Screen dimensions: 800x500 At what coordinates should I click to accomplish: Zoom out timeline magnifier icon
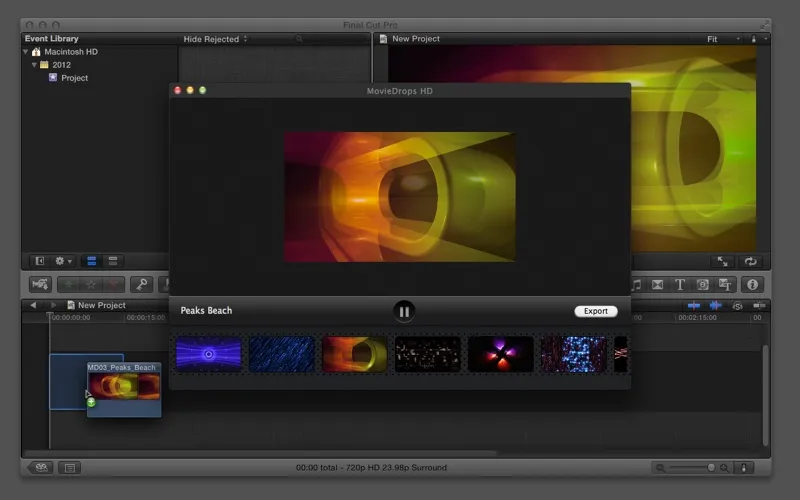[660, 467]
